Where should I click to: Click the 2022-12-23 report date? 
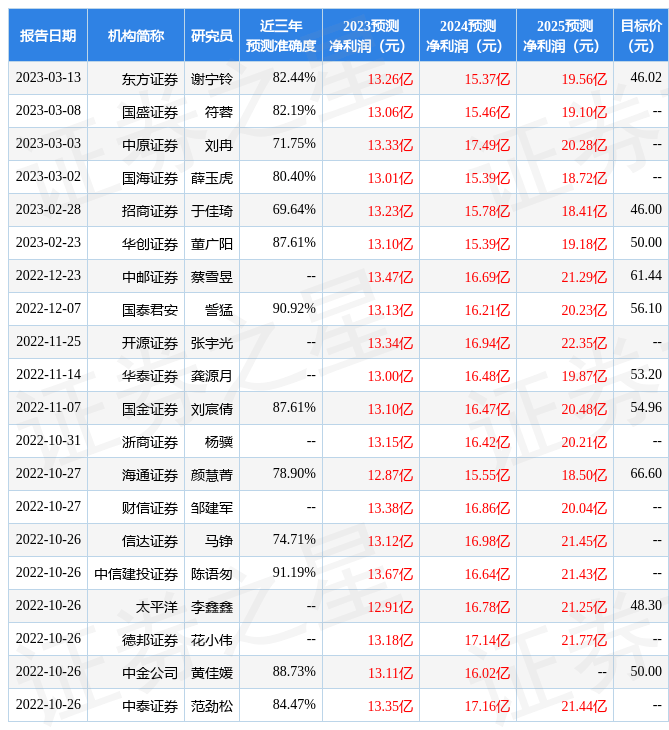click(x=48, y=276)
